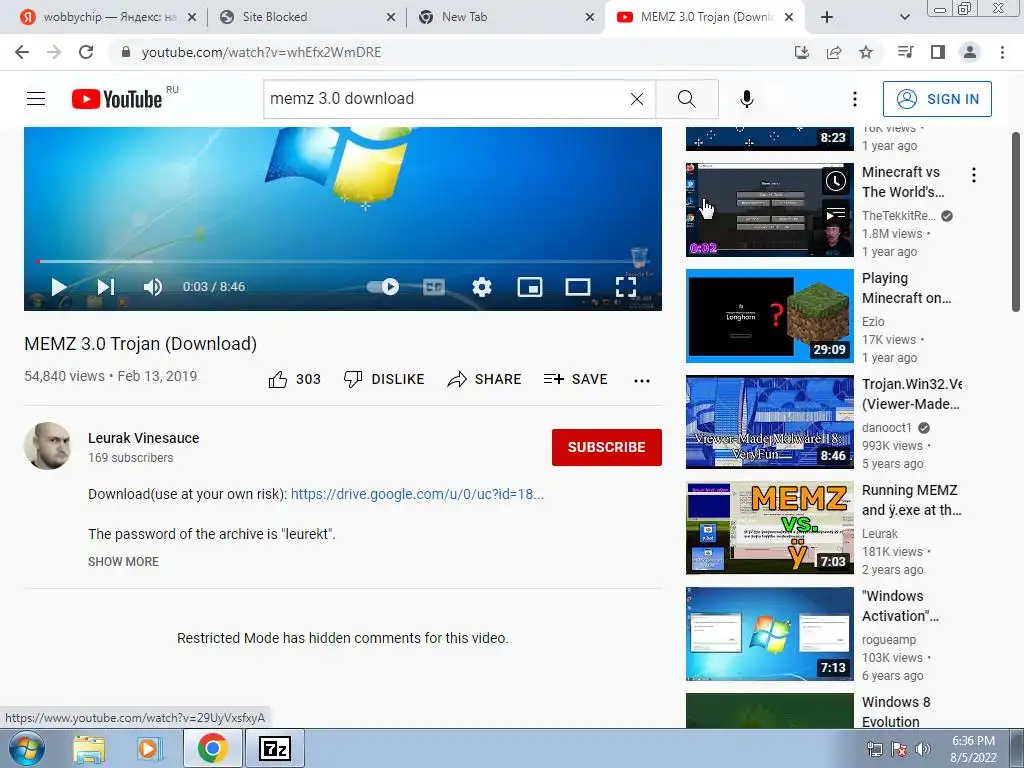The height and width of the screenshot is (768, 1024).
Task: Open a new tab with plus button
Action: (827, 17)
